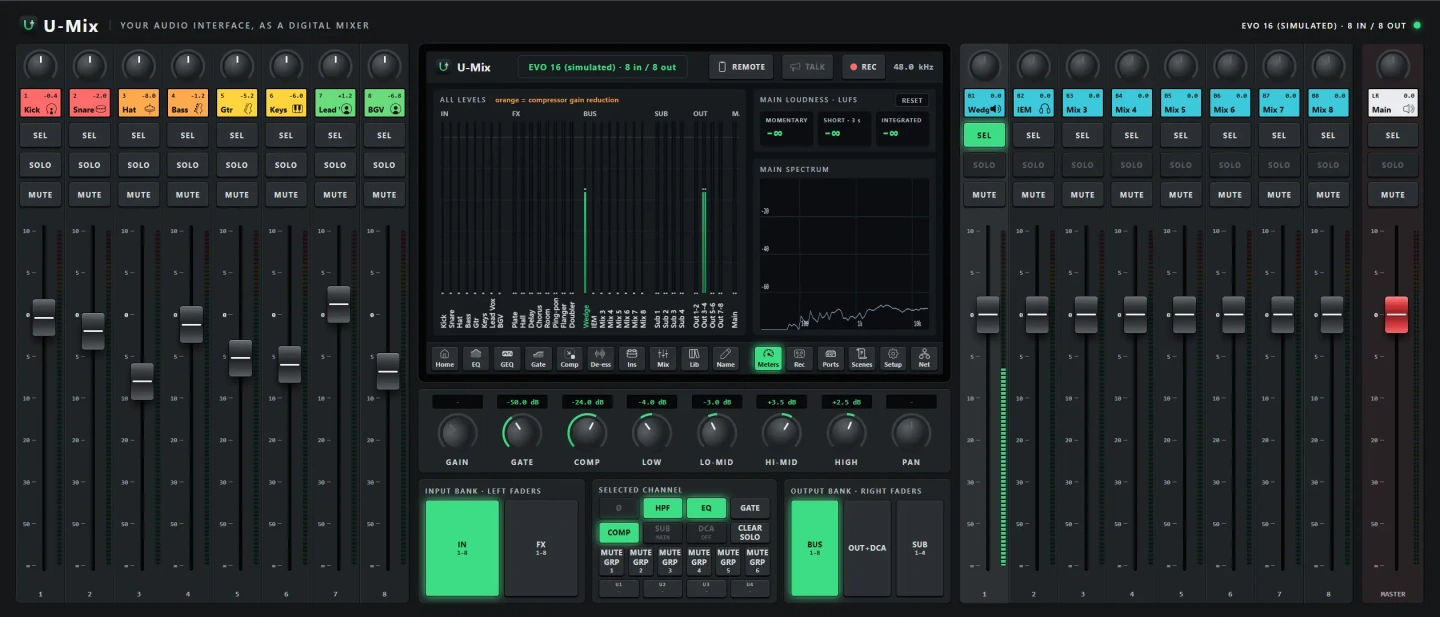1440x617 pixels.
Task: Toggle EQ in Selected Channel panel
Action: pyautogui.click(x=706, y=508)
